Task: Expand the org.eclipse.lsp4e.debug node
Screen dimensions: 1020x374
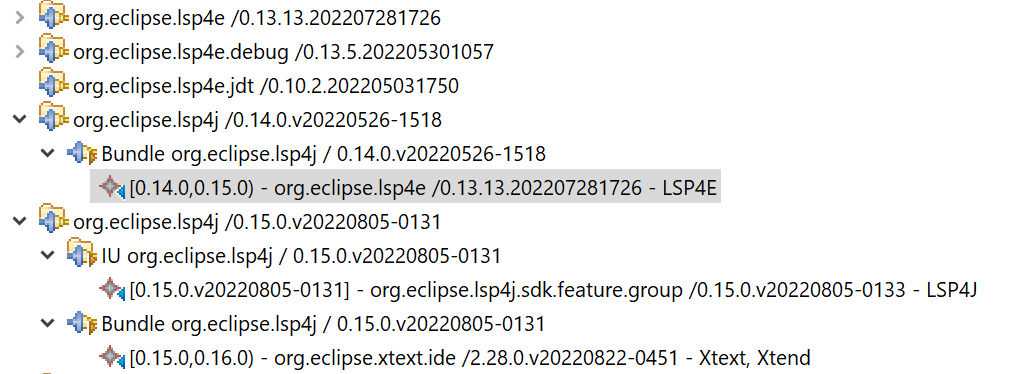Action: coord(20,50)
